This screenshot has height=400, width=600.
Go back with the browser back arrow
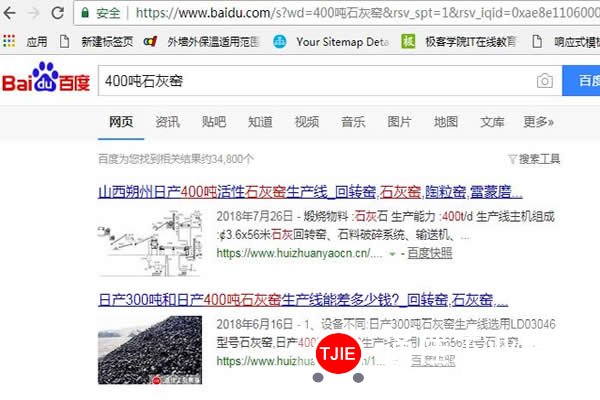(9, 13)
